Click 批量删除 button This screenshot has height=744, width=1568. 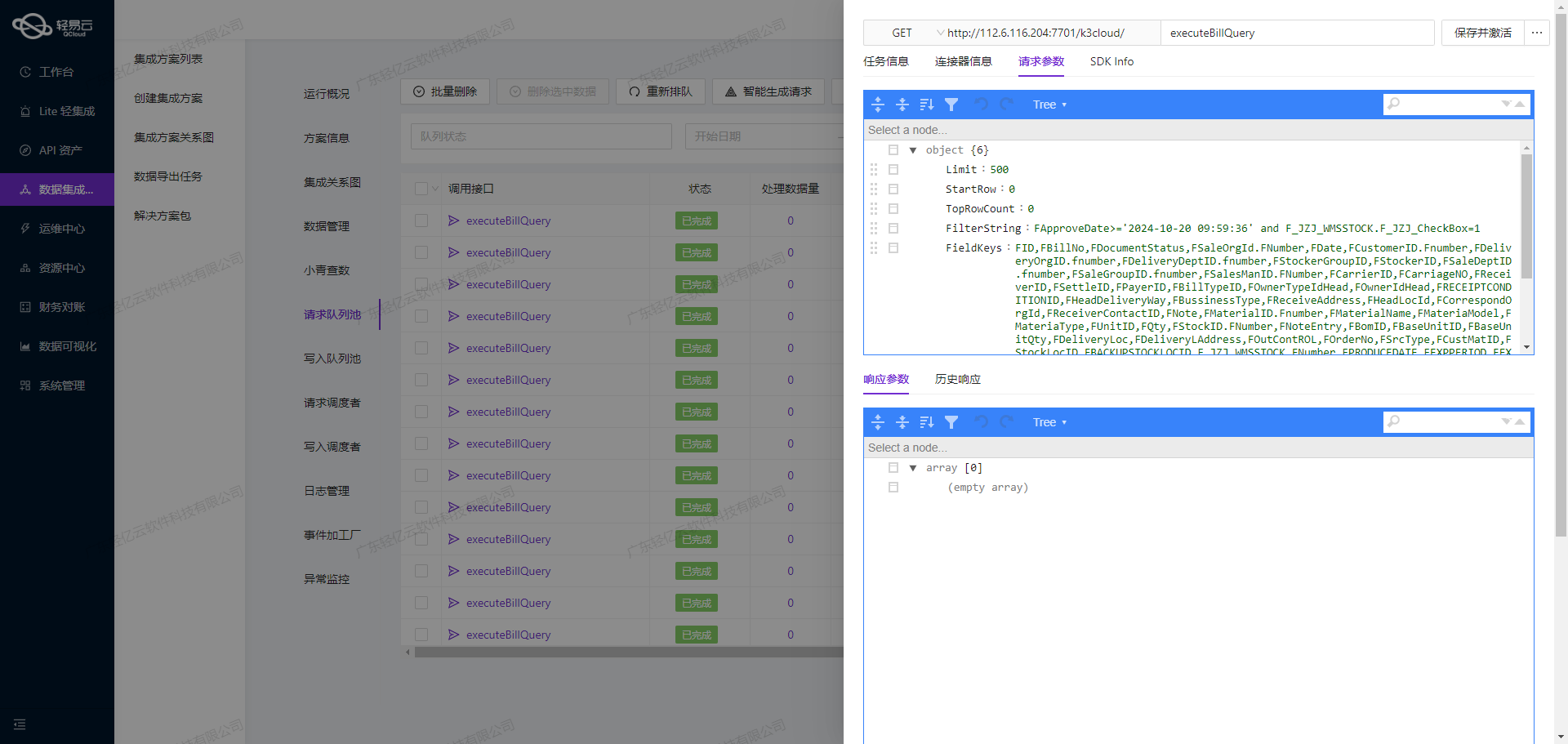pos(445,91)
